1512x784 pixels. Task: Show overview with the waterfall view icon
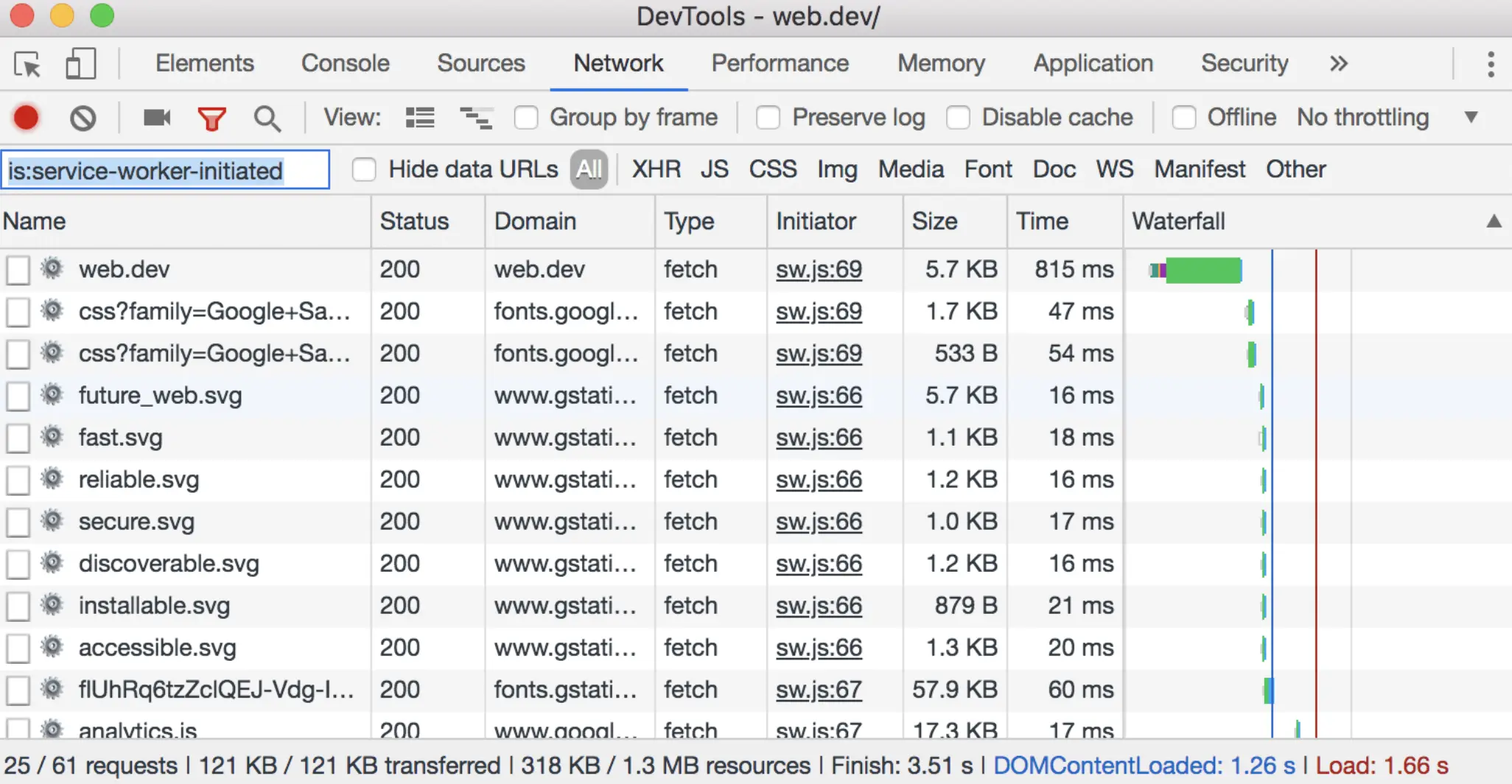pos(476,118)
